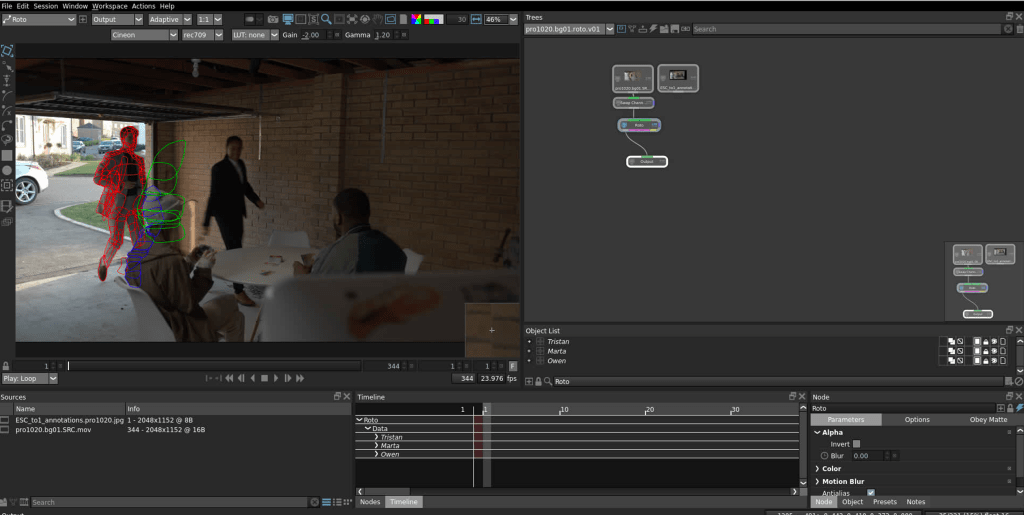The height and width of the screenshot is (515, 1024).
Task: Expand the Motion Blur parameter section
Action: 817,481
